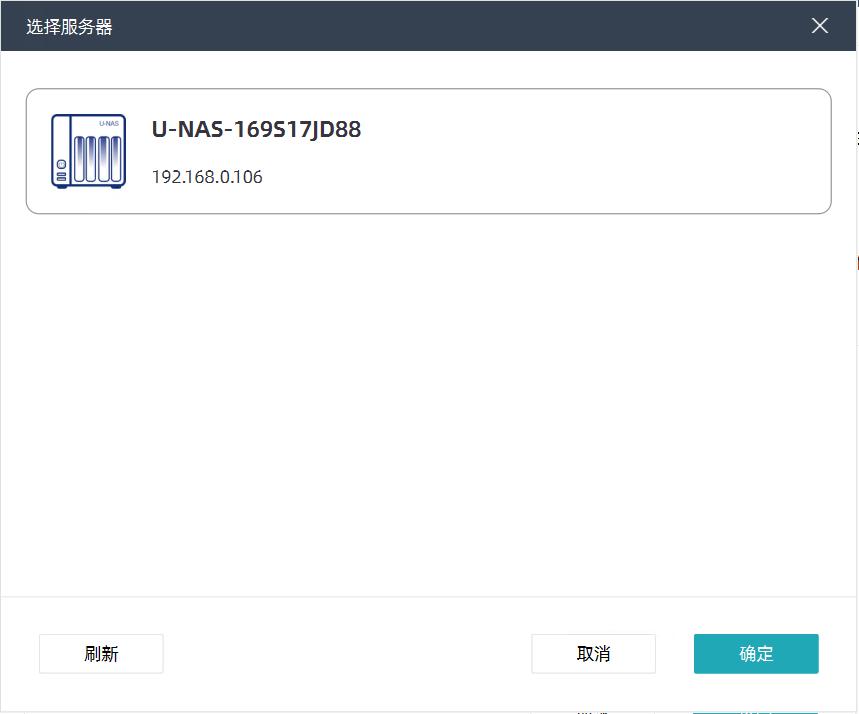The width and height of the screenshot is (859, 714).
Task: Click blank list area below the server card
Action: coord(430,400)
